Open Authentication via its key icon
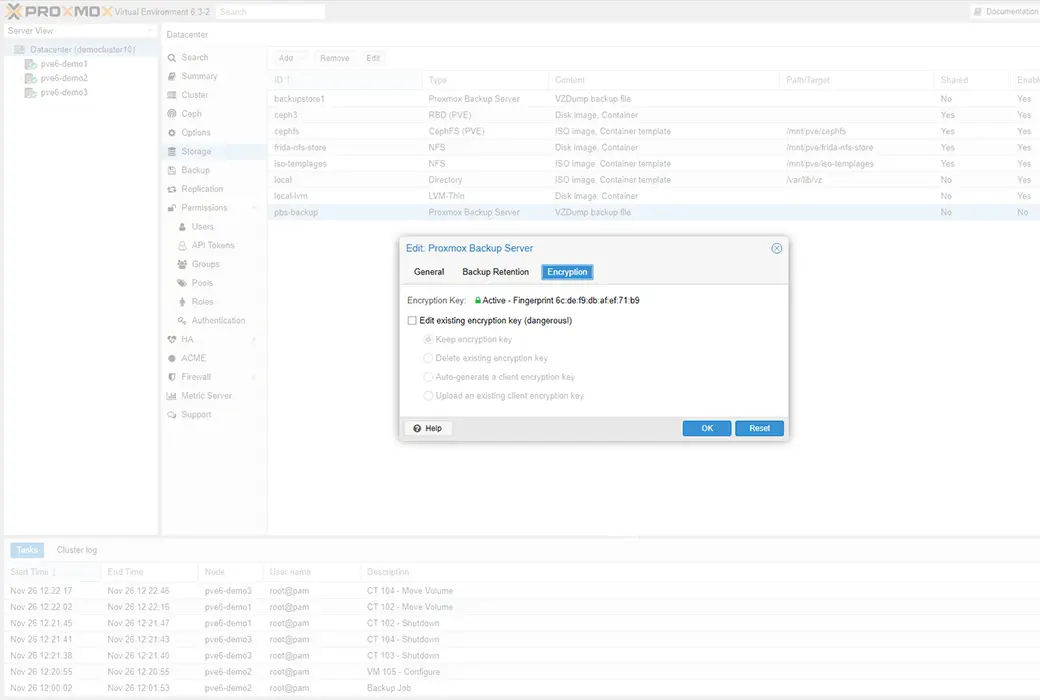This screenshot has width=1040, height=700. (x=182, y=320)
